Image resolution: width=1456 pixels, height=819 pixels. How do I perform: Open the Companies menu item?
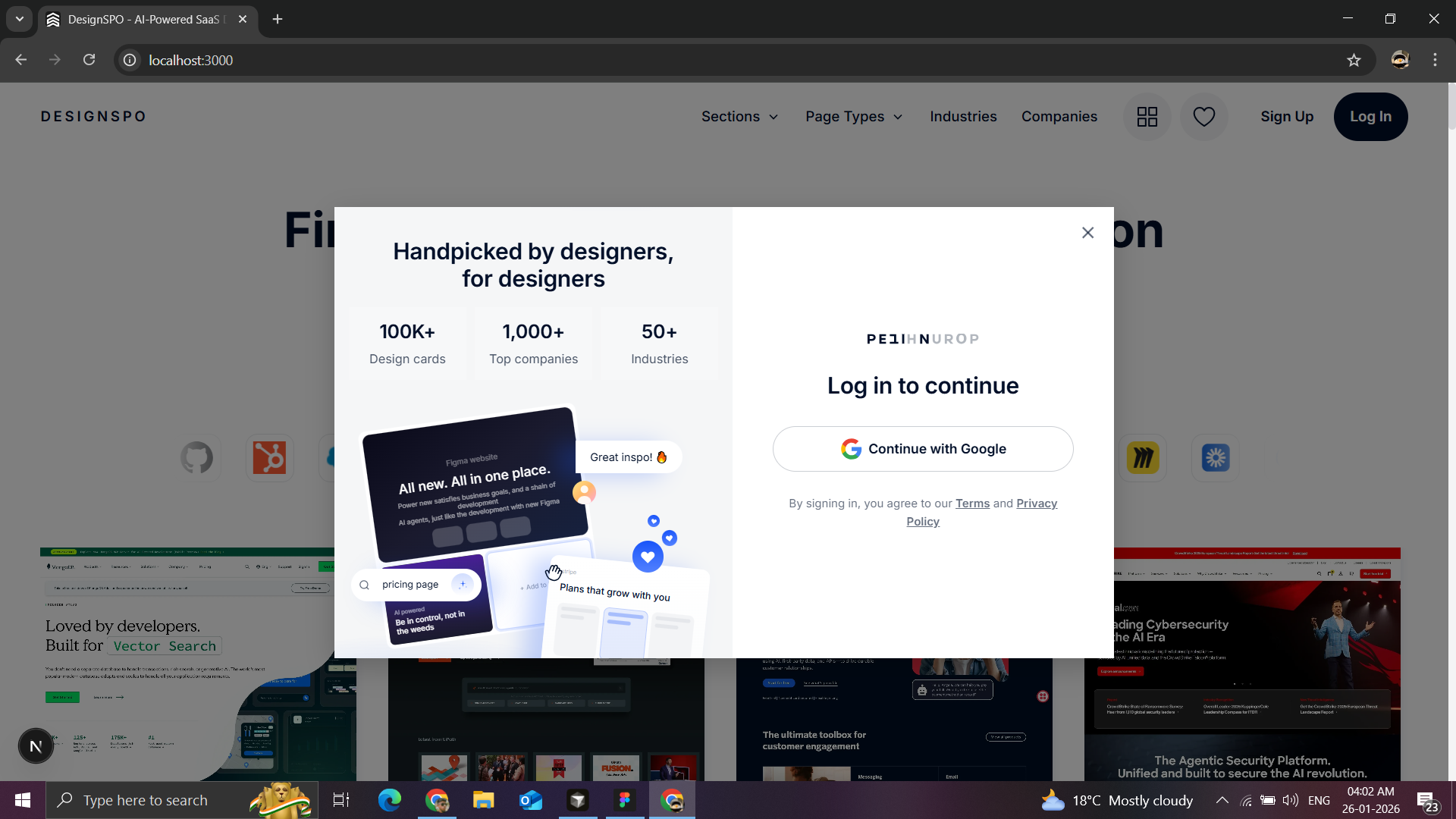tap(1059, 117)
